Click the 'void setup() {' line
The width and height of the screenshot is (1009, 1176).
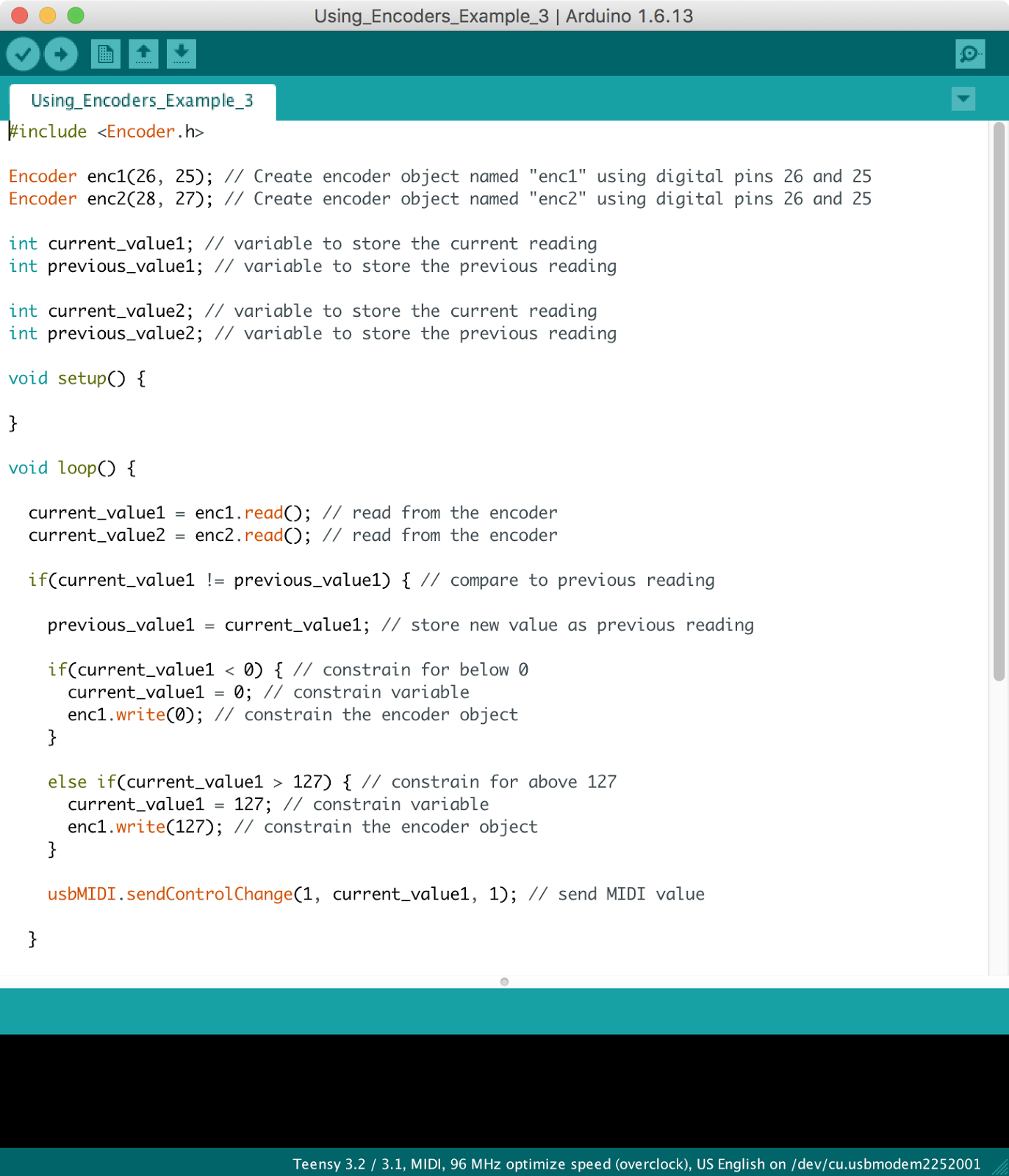coord(77,379)
